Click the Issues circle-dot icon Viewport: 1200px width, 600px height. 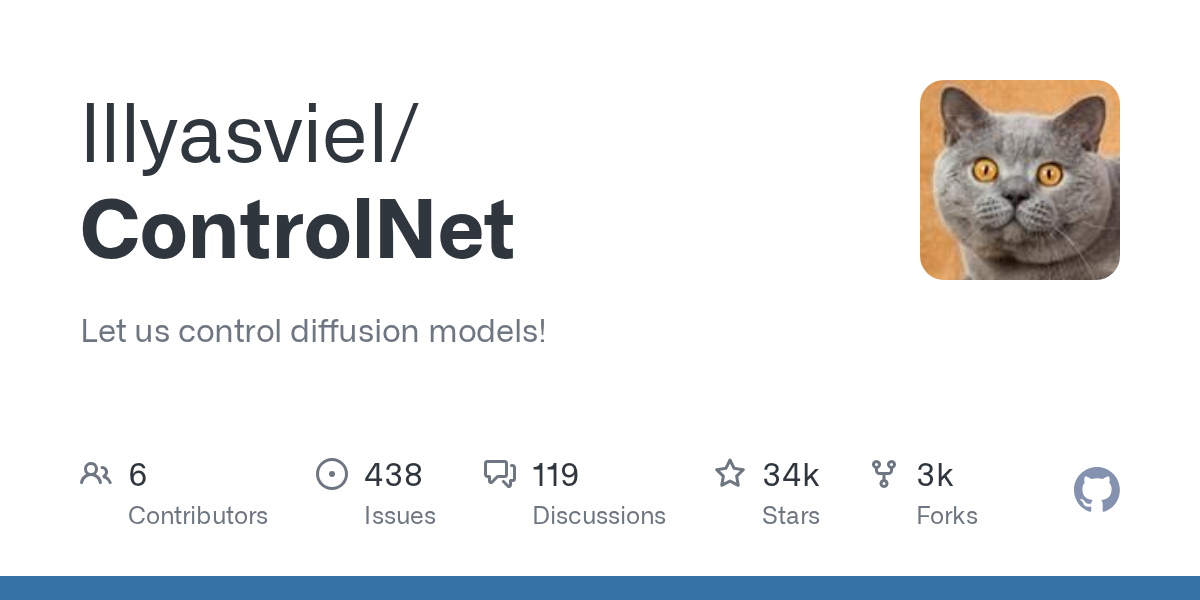click(331, 474)
